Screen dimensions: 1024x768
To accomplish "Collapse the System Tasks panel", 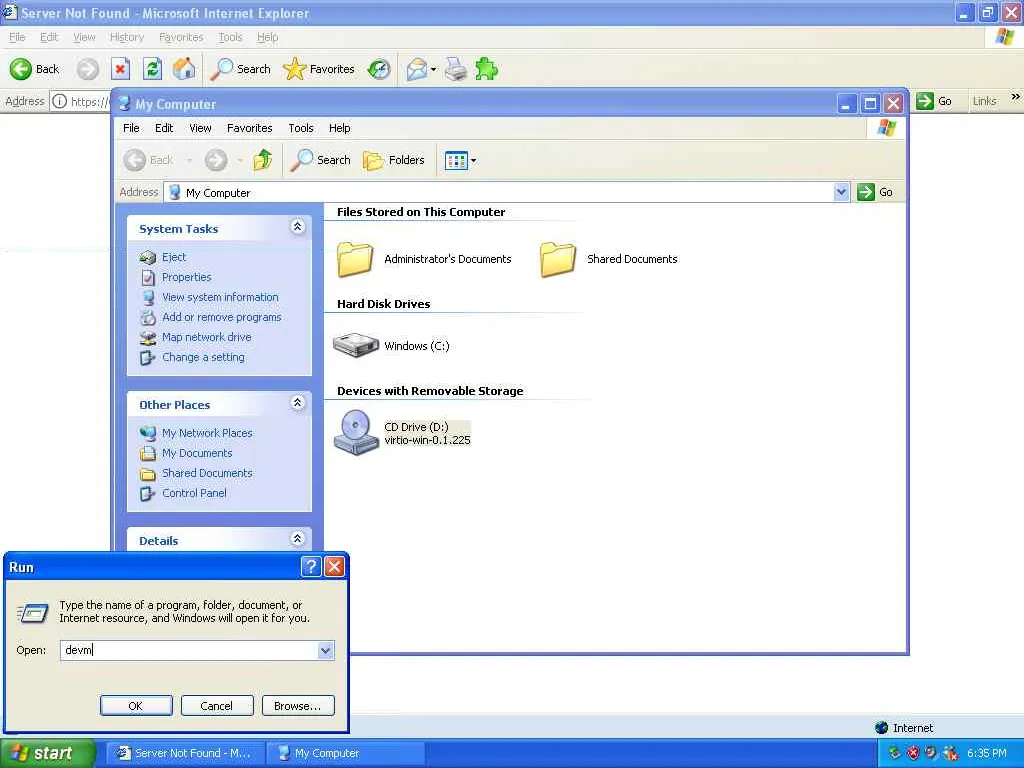I will pyautogui.click(x=297, y=227).
